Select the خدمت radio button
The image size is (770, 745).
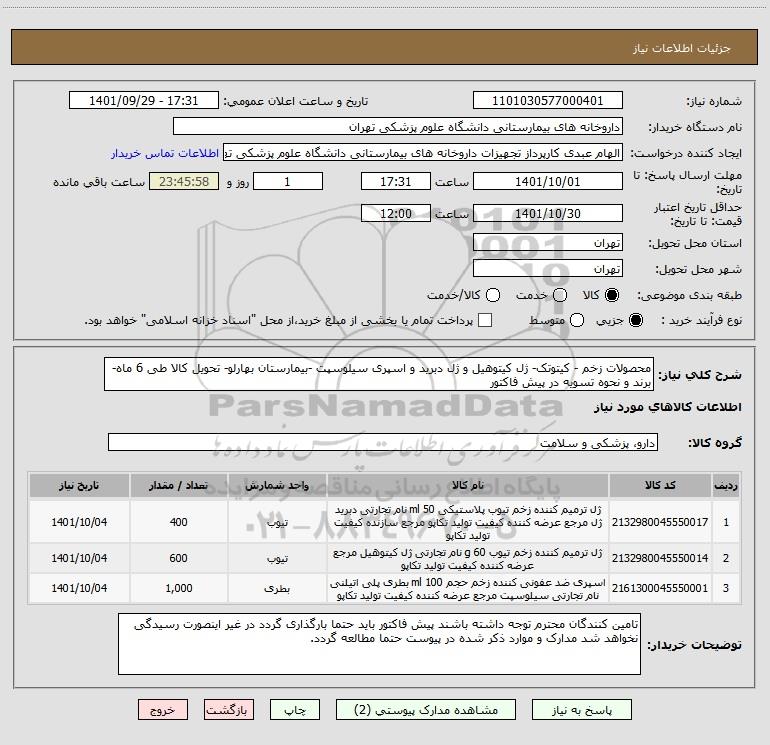coord(560,295)
